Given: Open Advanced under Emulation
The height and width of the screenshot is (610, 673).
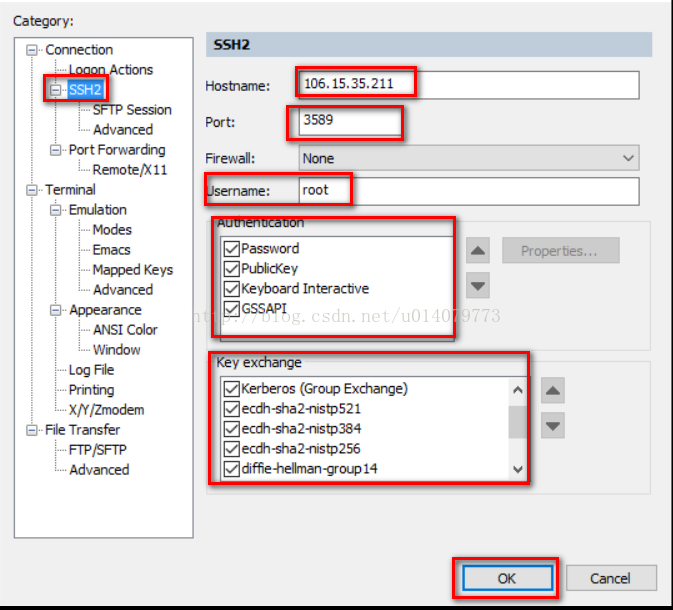Looking at the screenshot, I should coord(123,290).
